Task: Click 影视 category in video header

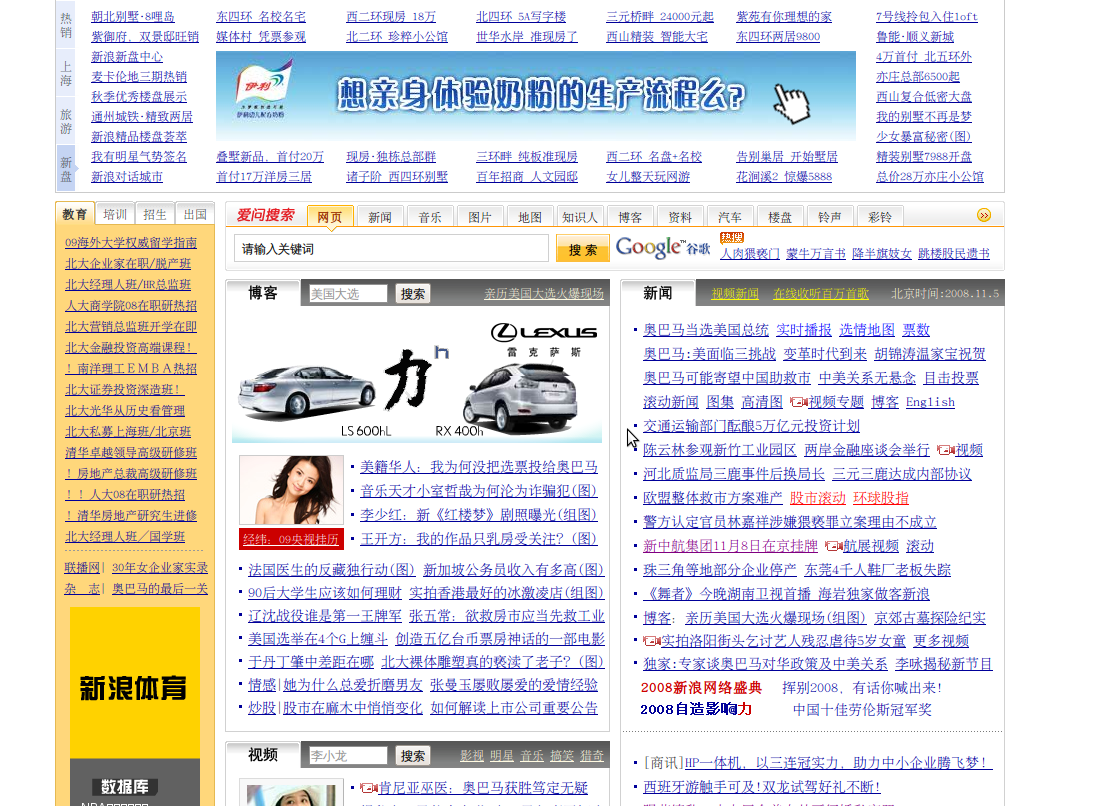Action: coord(471,756)
